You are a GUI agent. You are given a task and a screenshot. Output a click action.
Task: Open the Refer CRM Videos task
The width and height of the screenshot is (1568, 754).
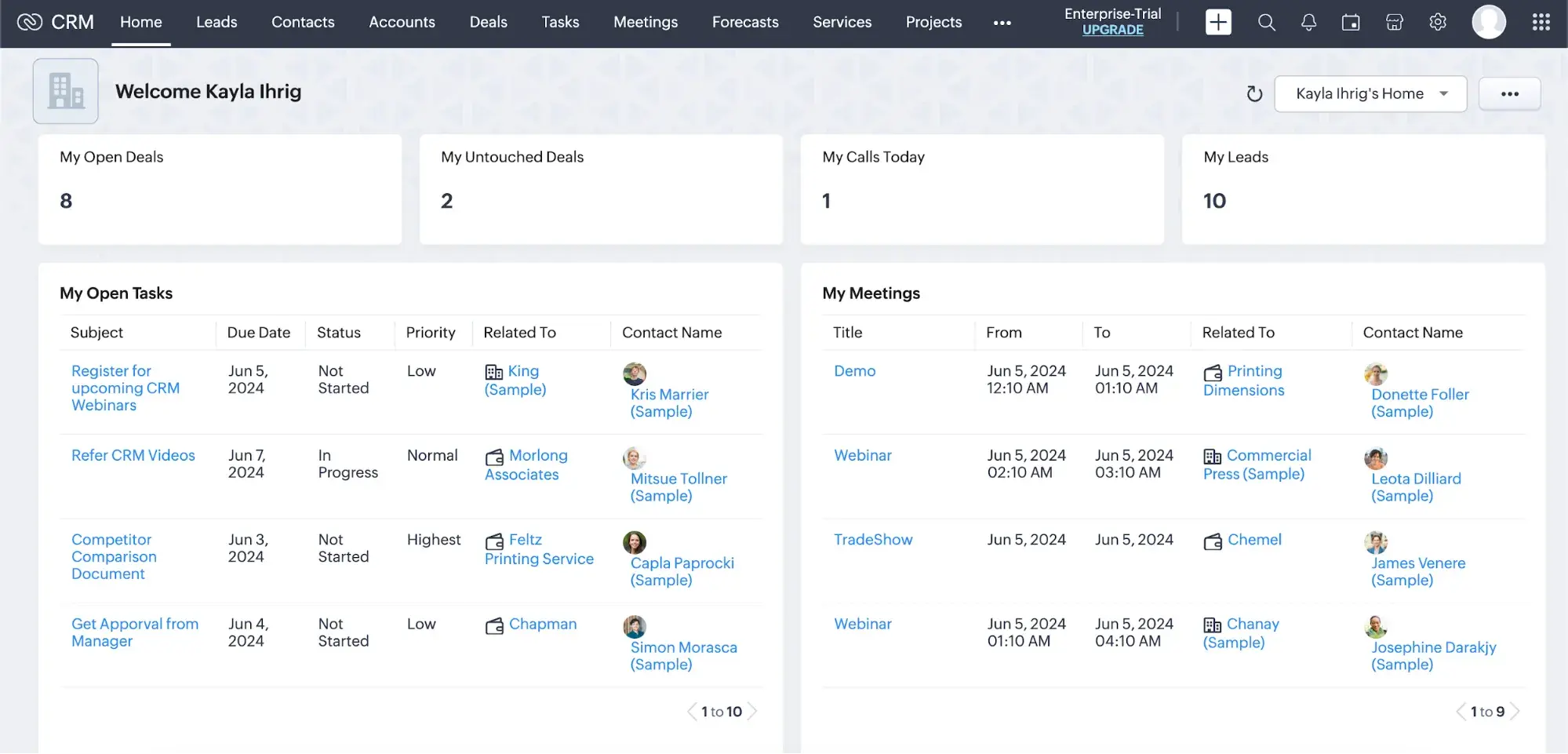tap(133, 456)
